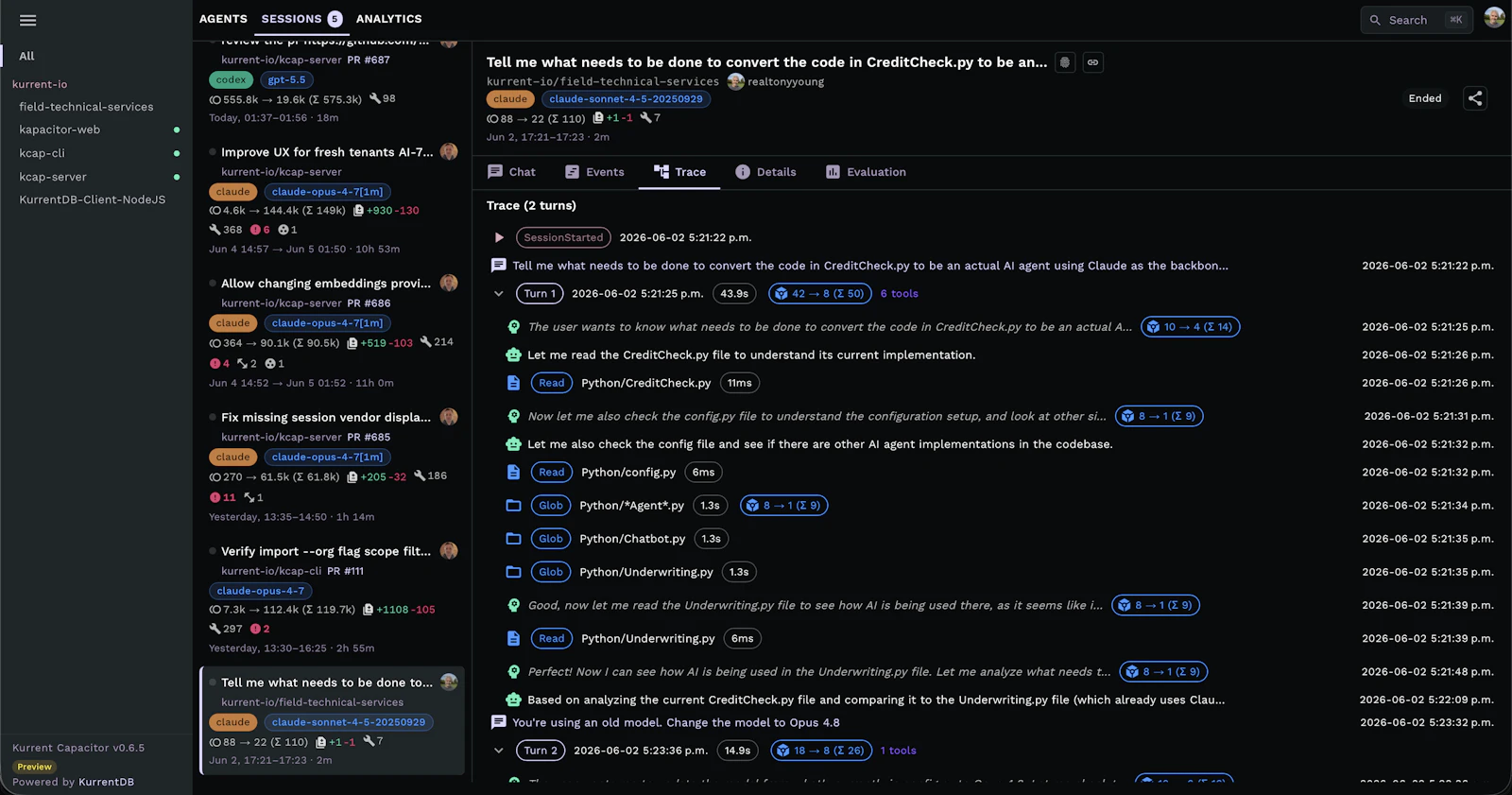Click the '6 tools' link on Turn 1
This screenshot has height=795, width=1512.
900,294
